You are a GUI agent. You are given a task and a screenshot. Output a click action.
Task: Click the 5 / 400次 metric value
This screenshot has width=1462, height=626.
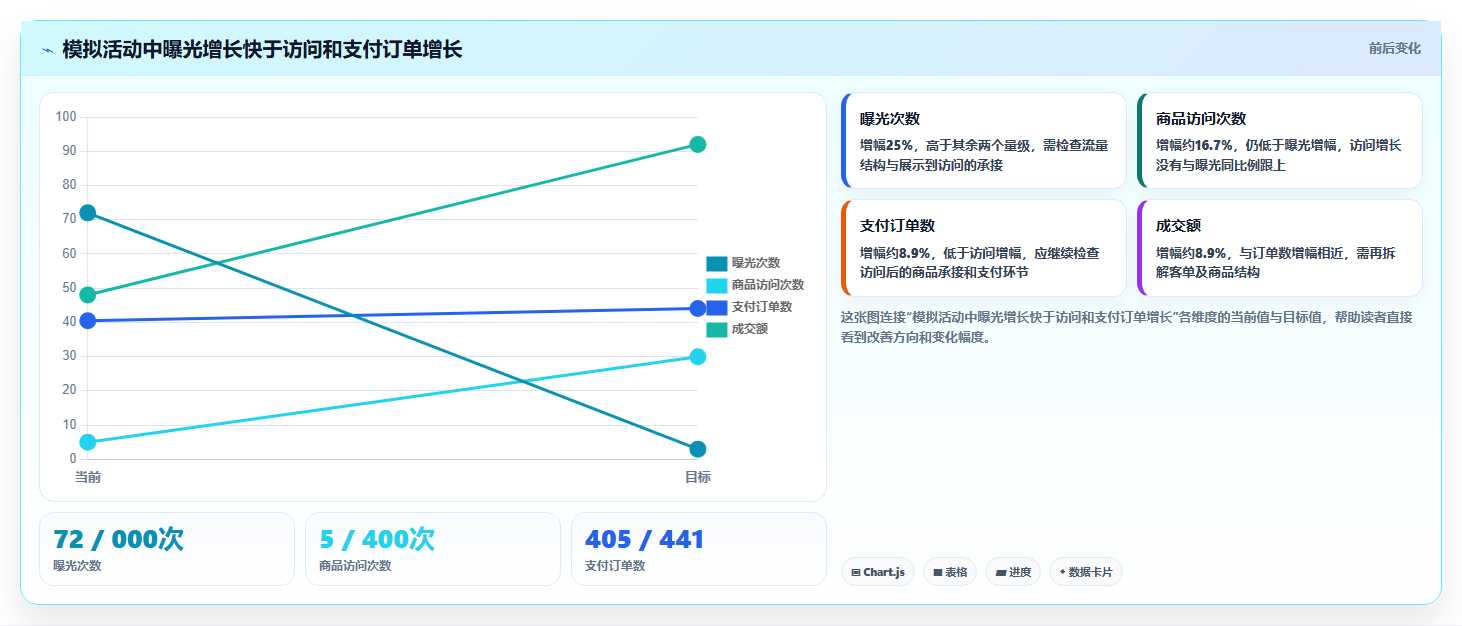pos(377,539)
